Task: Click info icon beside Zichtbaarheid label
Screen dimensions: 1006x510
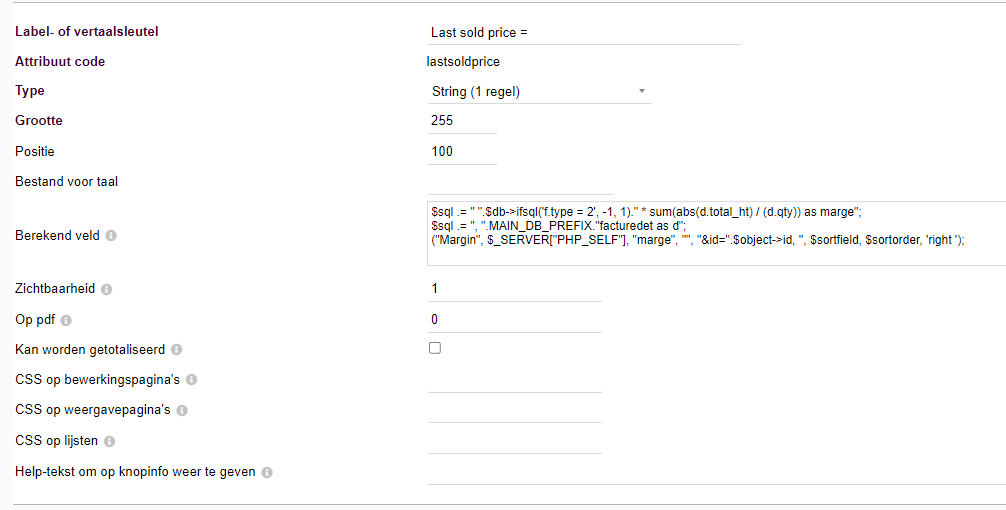Action: [107, 289]
